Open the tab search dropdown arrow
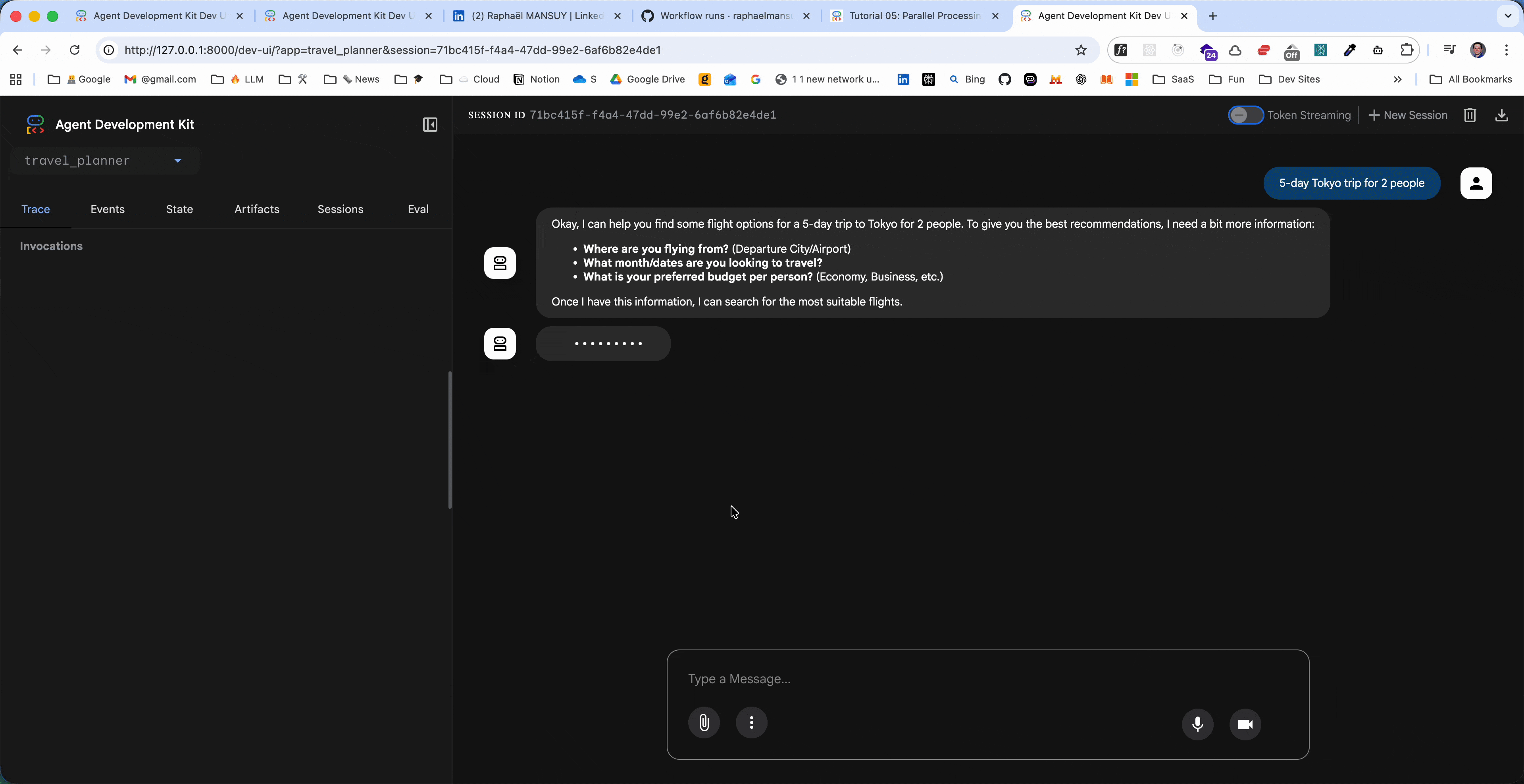The image size is (1524, 784). pos(1508,16)
